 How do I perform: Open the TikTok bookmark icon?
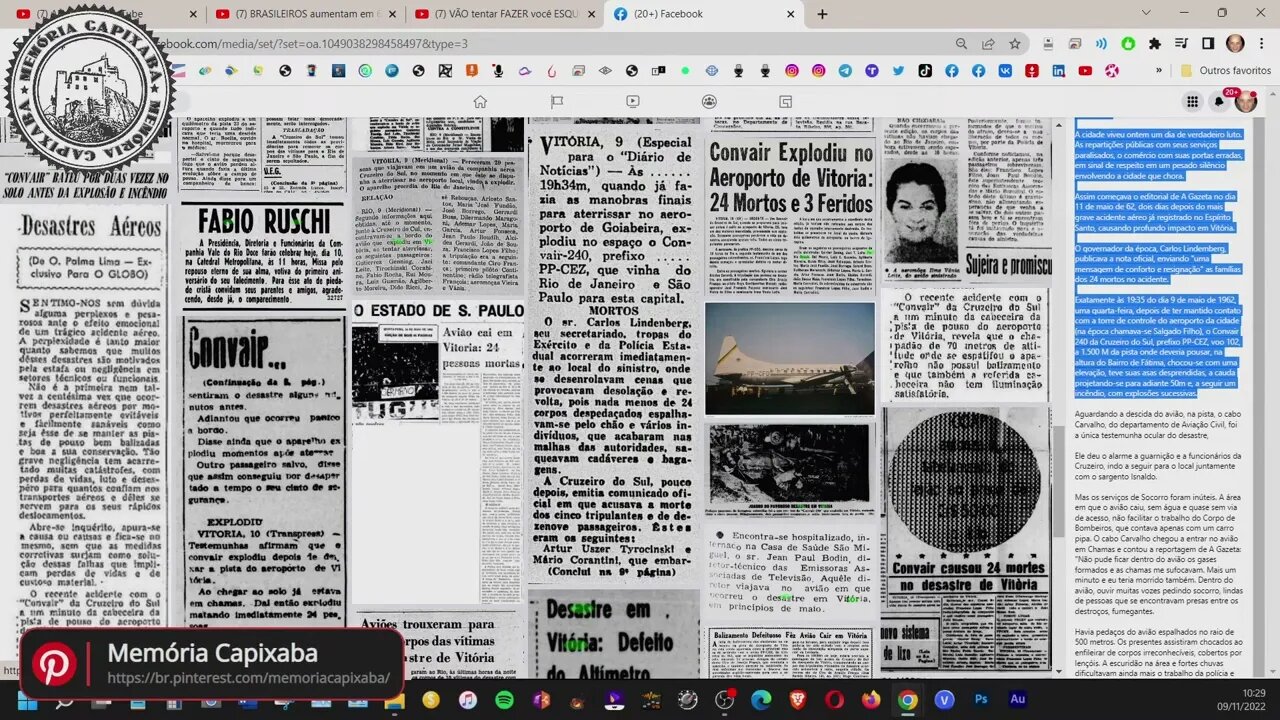(925, 71)
